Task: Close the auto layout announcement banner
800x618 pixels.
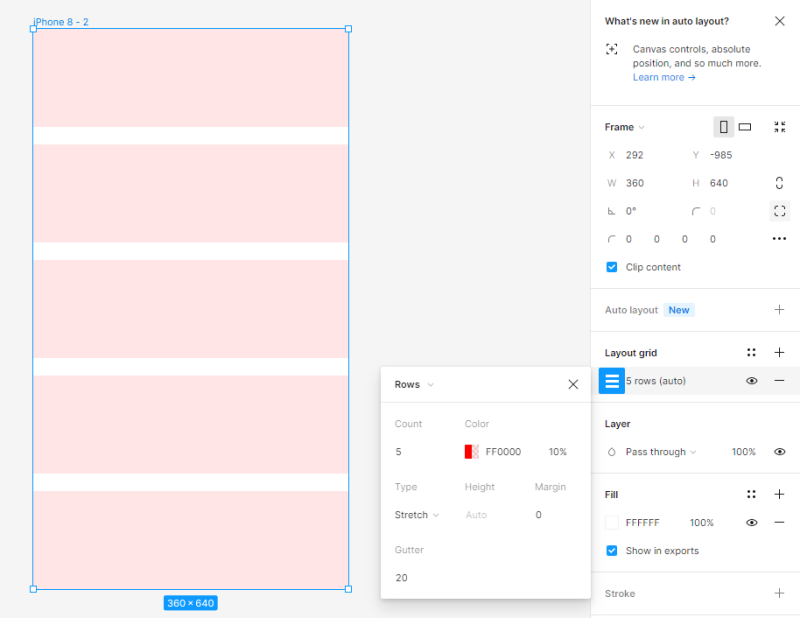Action: click(x=779, y=21)
